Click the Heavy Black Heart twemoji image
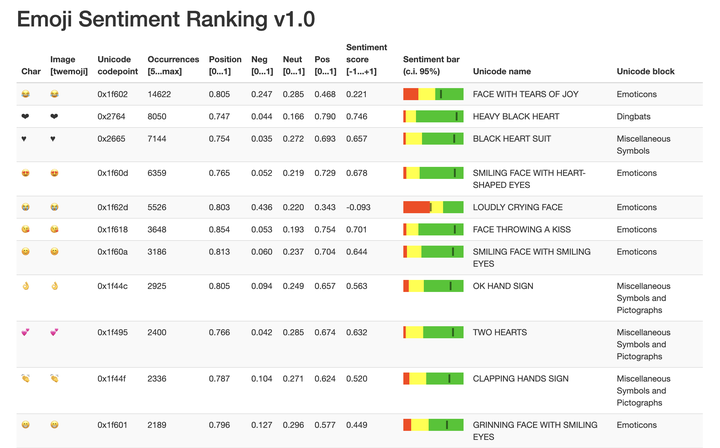The height and width of the screenshot is (448, 720). point(54,116)
